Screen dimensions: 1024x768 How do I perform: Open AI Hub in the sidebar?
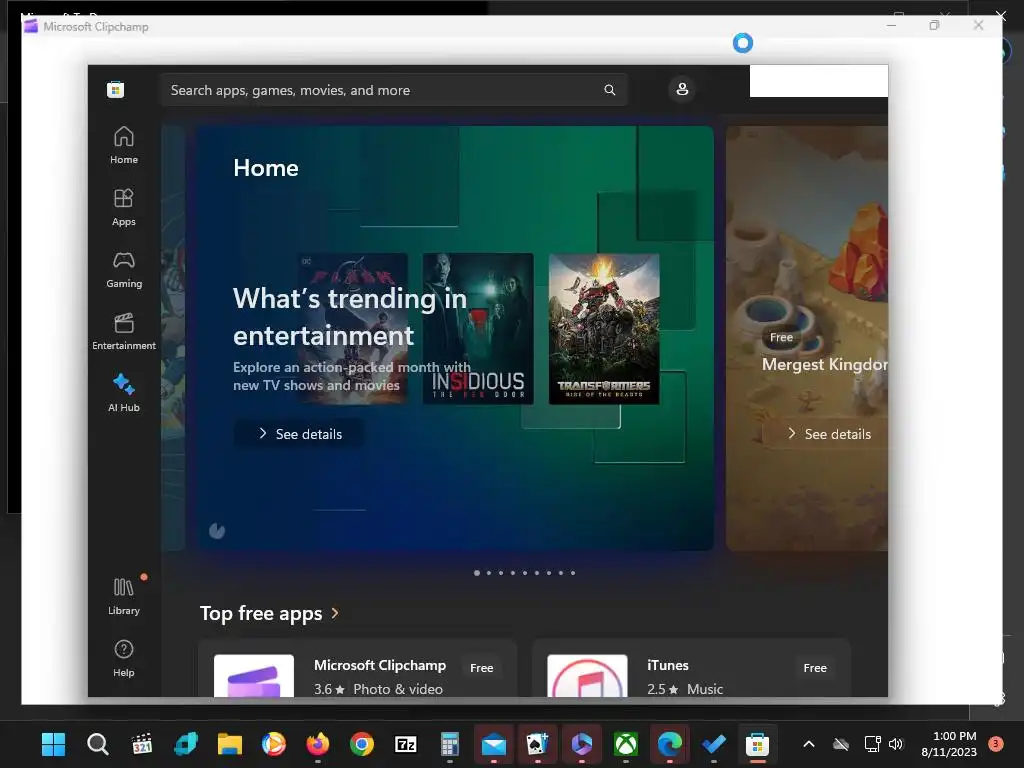123,393
